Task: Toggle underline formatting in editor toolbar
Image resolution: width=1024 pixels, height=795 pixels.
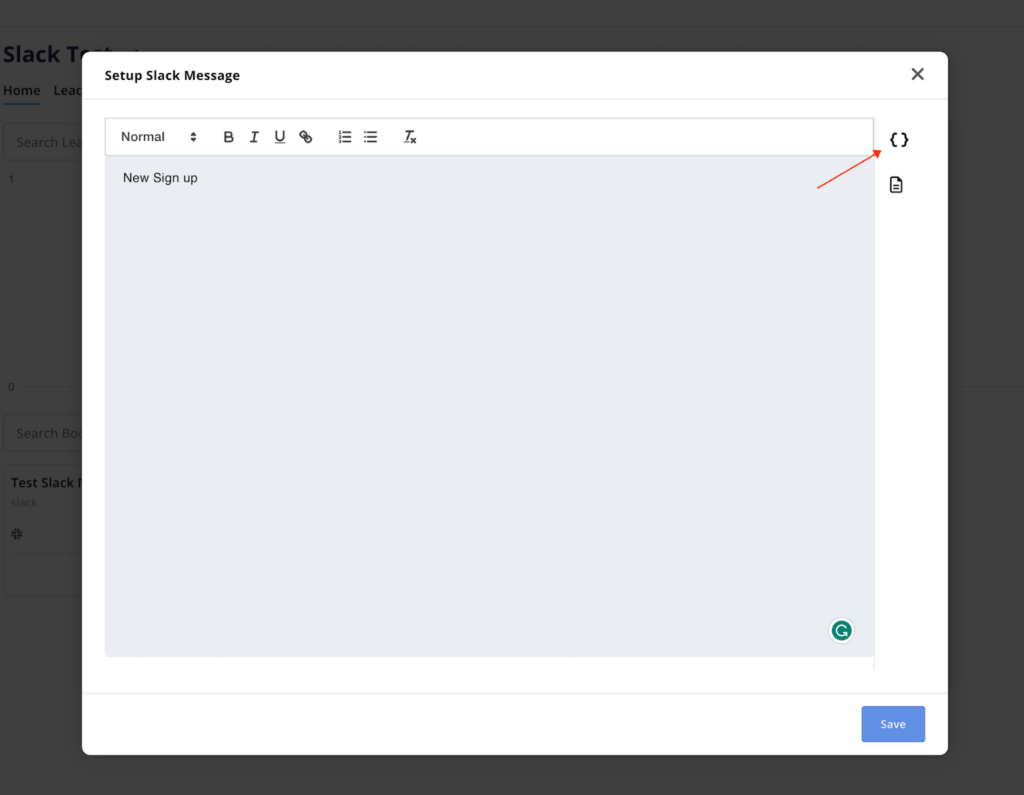Action: (x=280, y=137)
